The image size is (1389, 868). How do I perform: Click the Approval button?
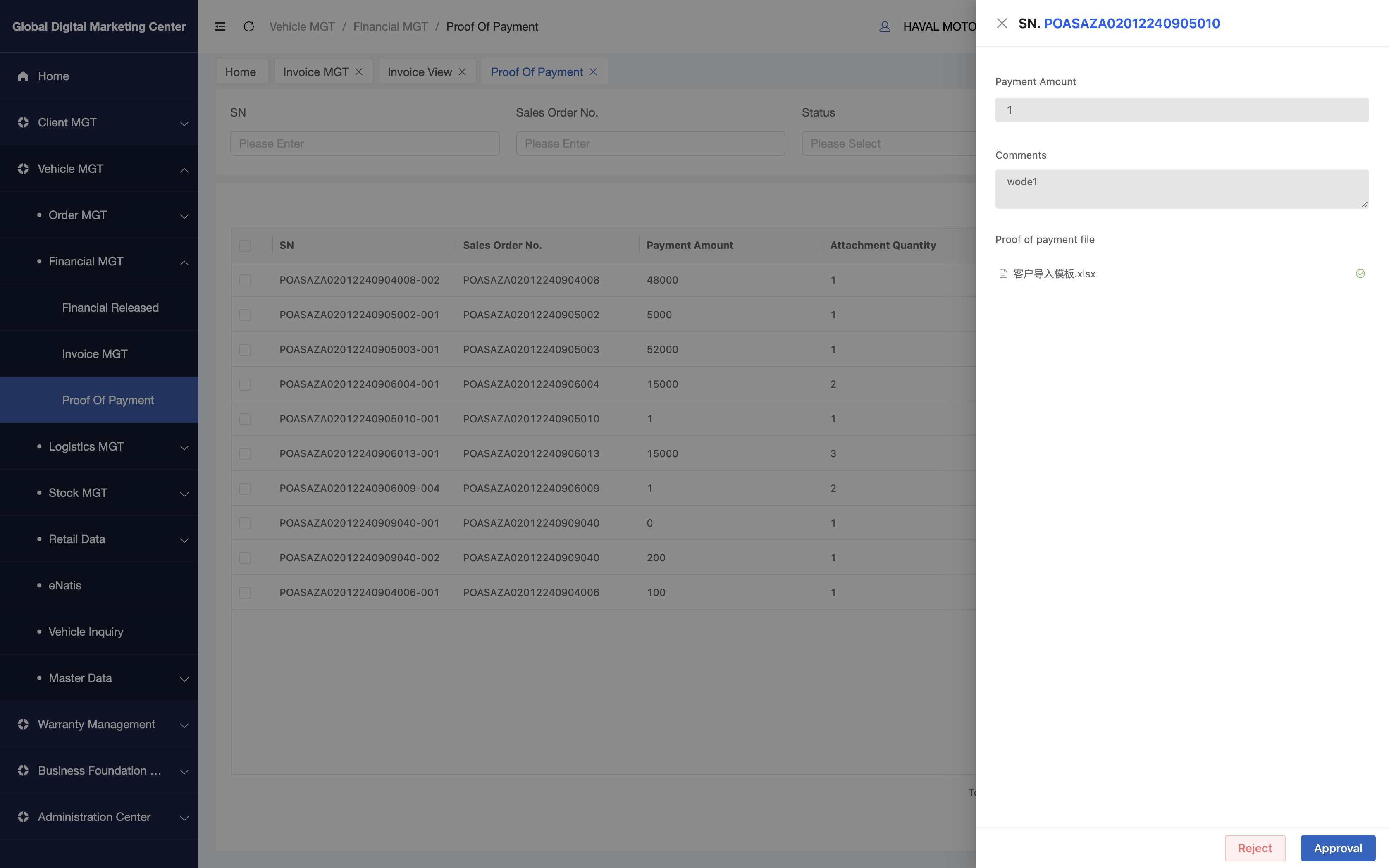[x=1337, y=848]
